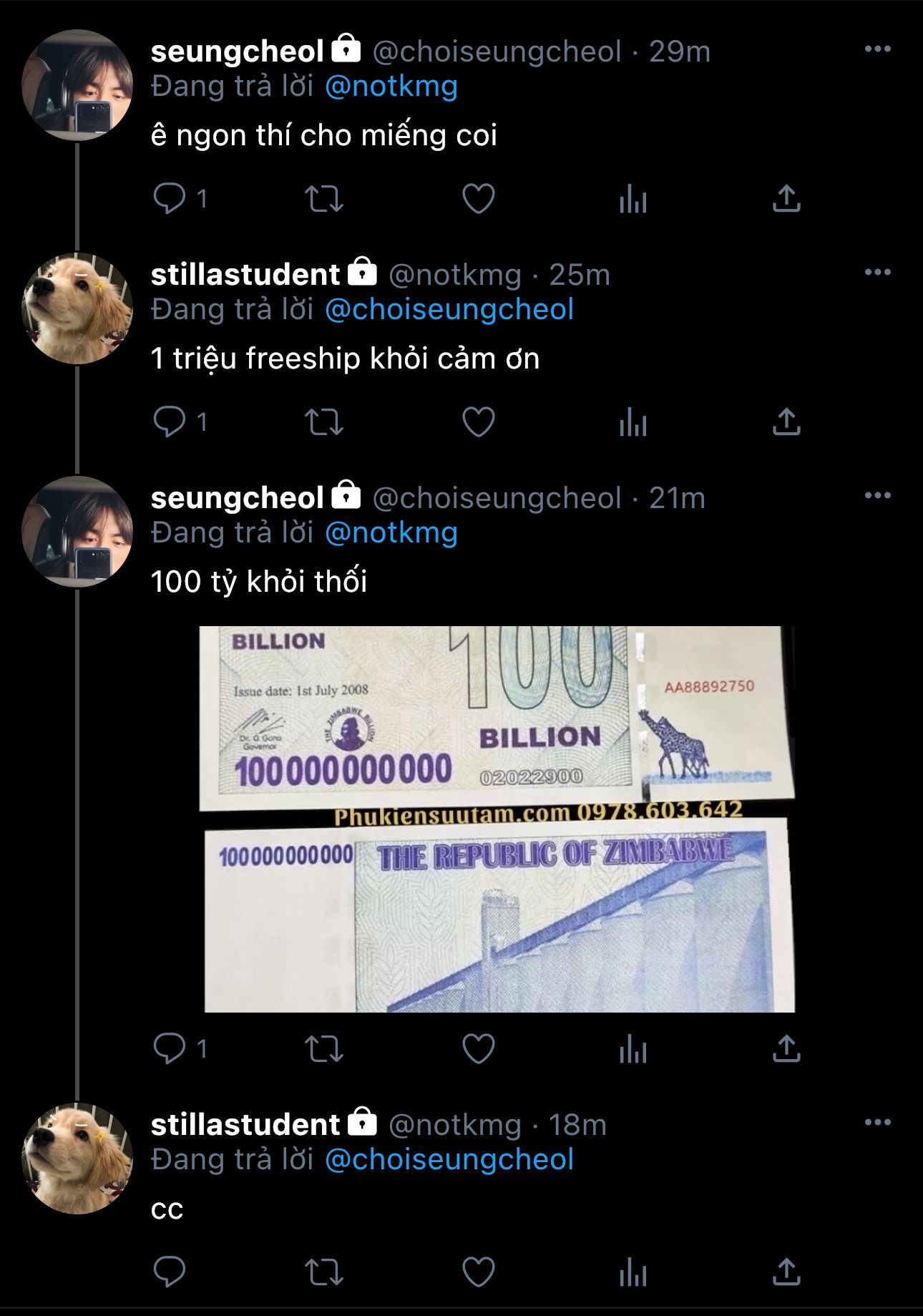Open the @notkmg mention in first tweet
The image size is (923, 1316).
391,87
